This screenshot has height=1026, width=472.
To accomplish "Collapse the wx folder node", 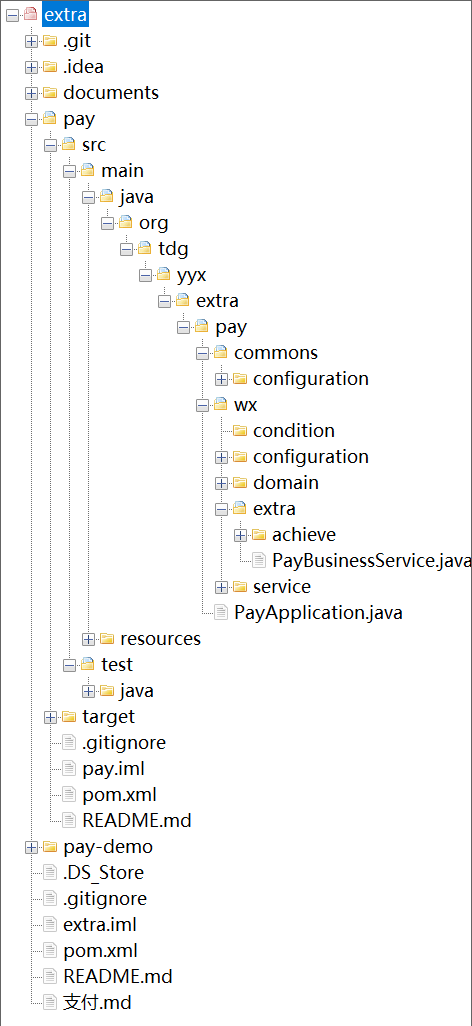I will (x=202, y=405).
